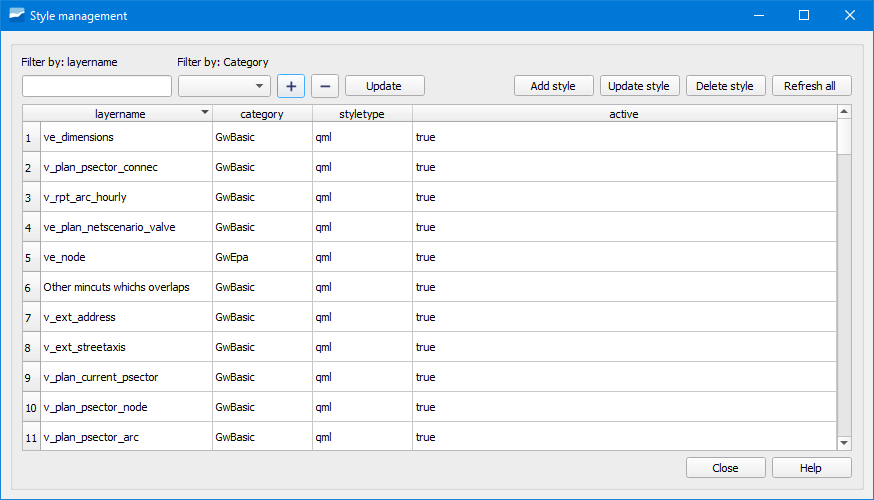Click the Add style button

(x=553, y=86)
